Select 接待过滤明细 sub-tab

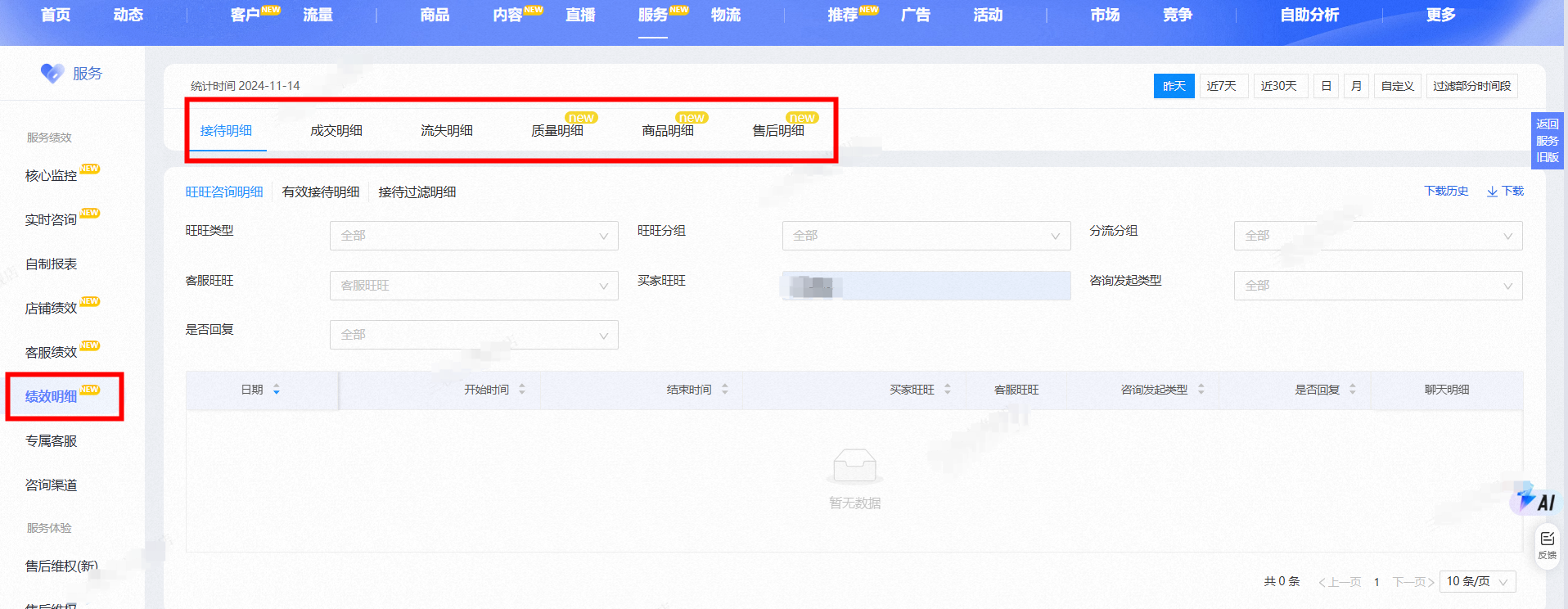coord(417,192)
